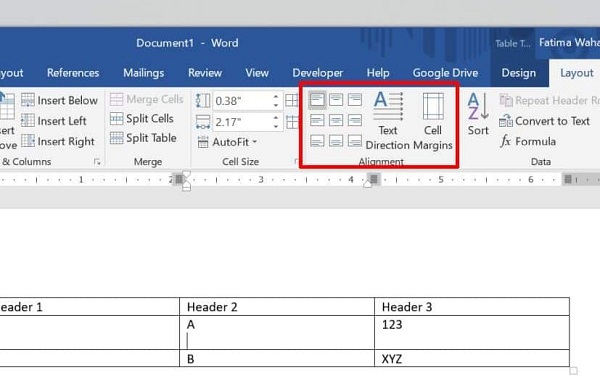This screenshot has height=386, width=600.
Task: Click Repeat Header Rows button
Action: tap(549, 100)
